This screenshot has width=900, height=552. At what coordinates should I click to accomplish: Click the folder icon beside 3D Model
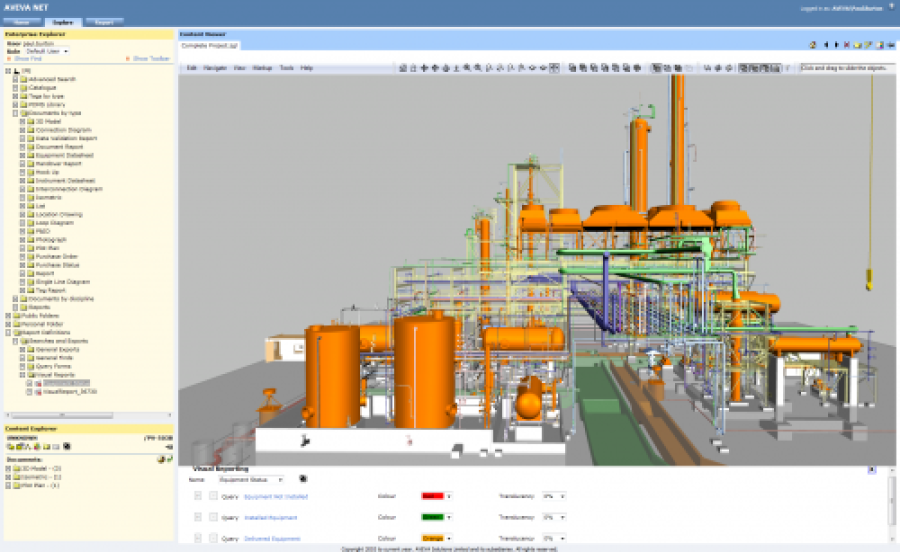pyautogui.click(x=31, y=122)
